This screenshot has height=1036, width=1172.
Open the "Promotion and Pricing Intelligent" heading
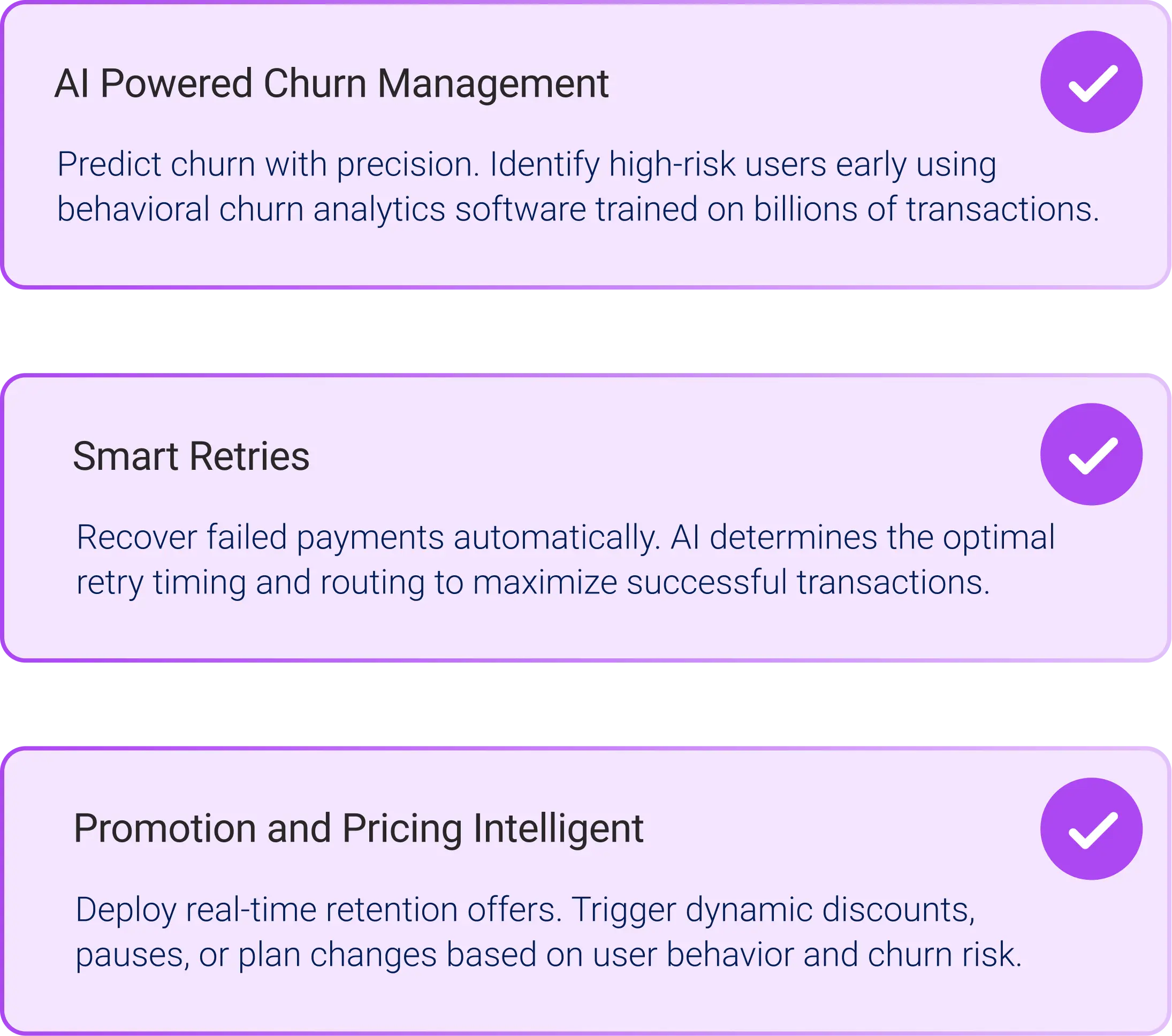click(359, 828)
